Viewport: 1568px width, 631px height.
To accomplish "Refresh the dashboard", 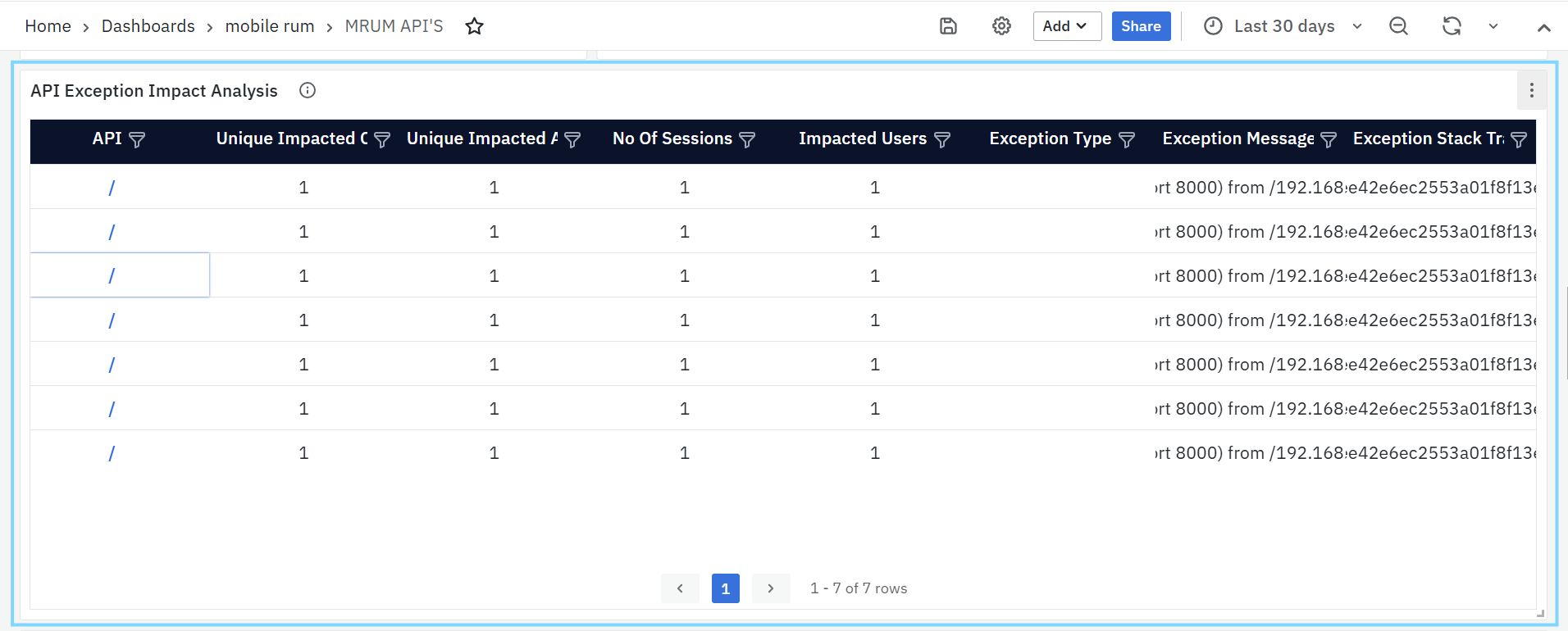I will [x=1452, y=26].
